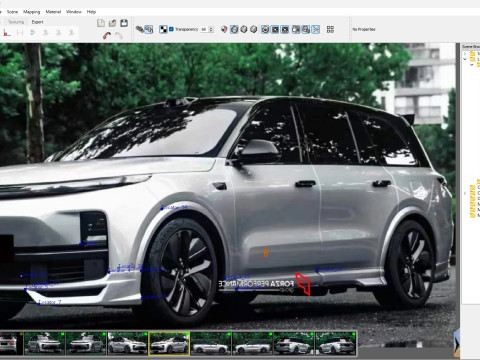The height and width of the screenshot is (360, 480).
Task: Click the red Undo arrow
Action: (107, 35)
